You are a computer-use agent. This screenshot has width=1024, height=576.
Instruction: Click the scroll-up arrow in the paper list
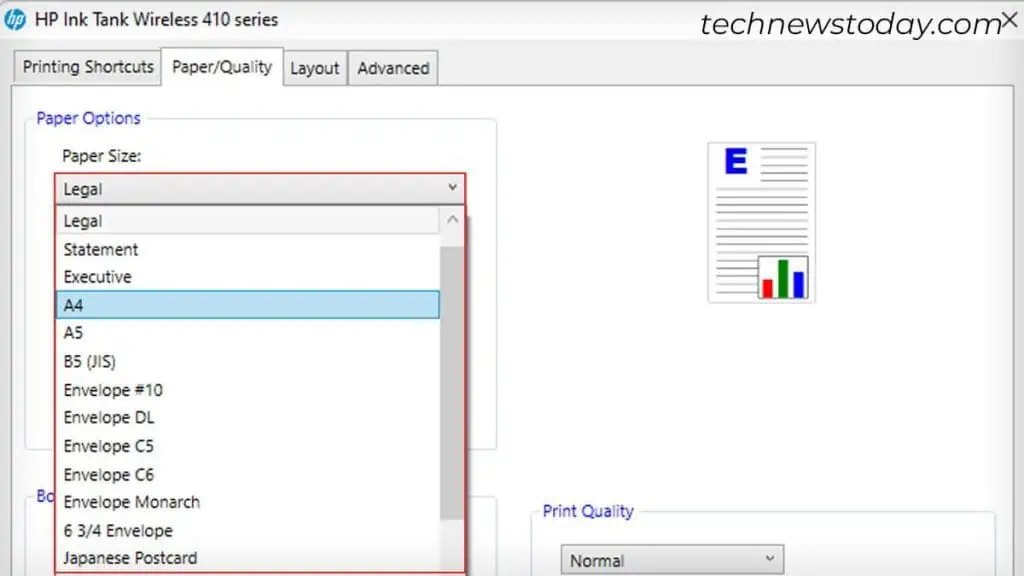pos(452,219)
